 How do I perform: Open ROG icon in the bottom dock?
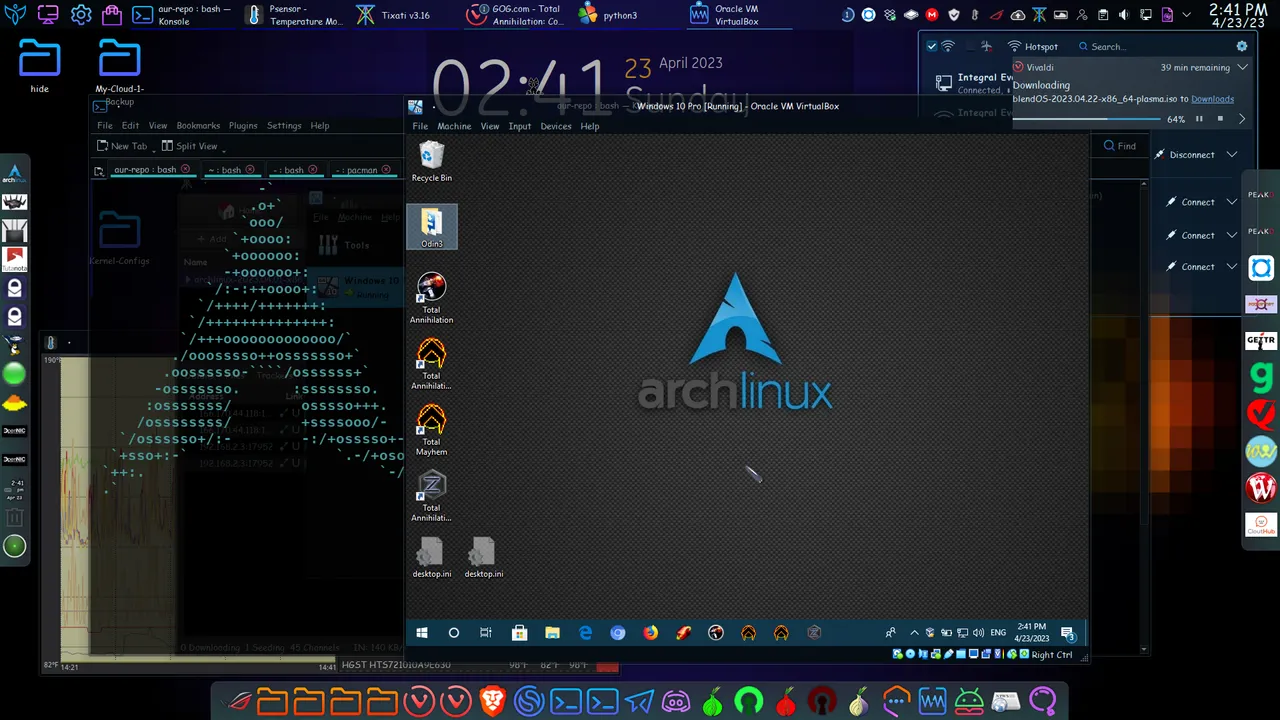(x=240, y=701)
